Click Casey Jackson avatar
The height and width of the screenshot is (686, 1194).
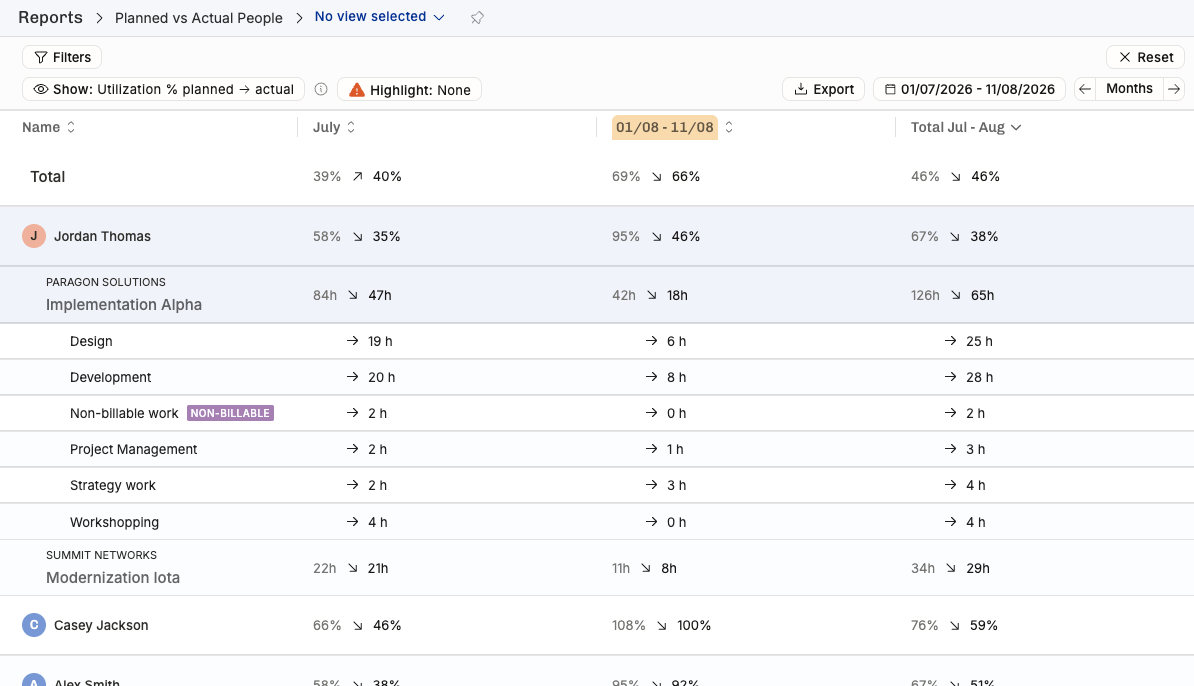pos(34,625)
